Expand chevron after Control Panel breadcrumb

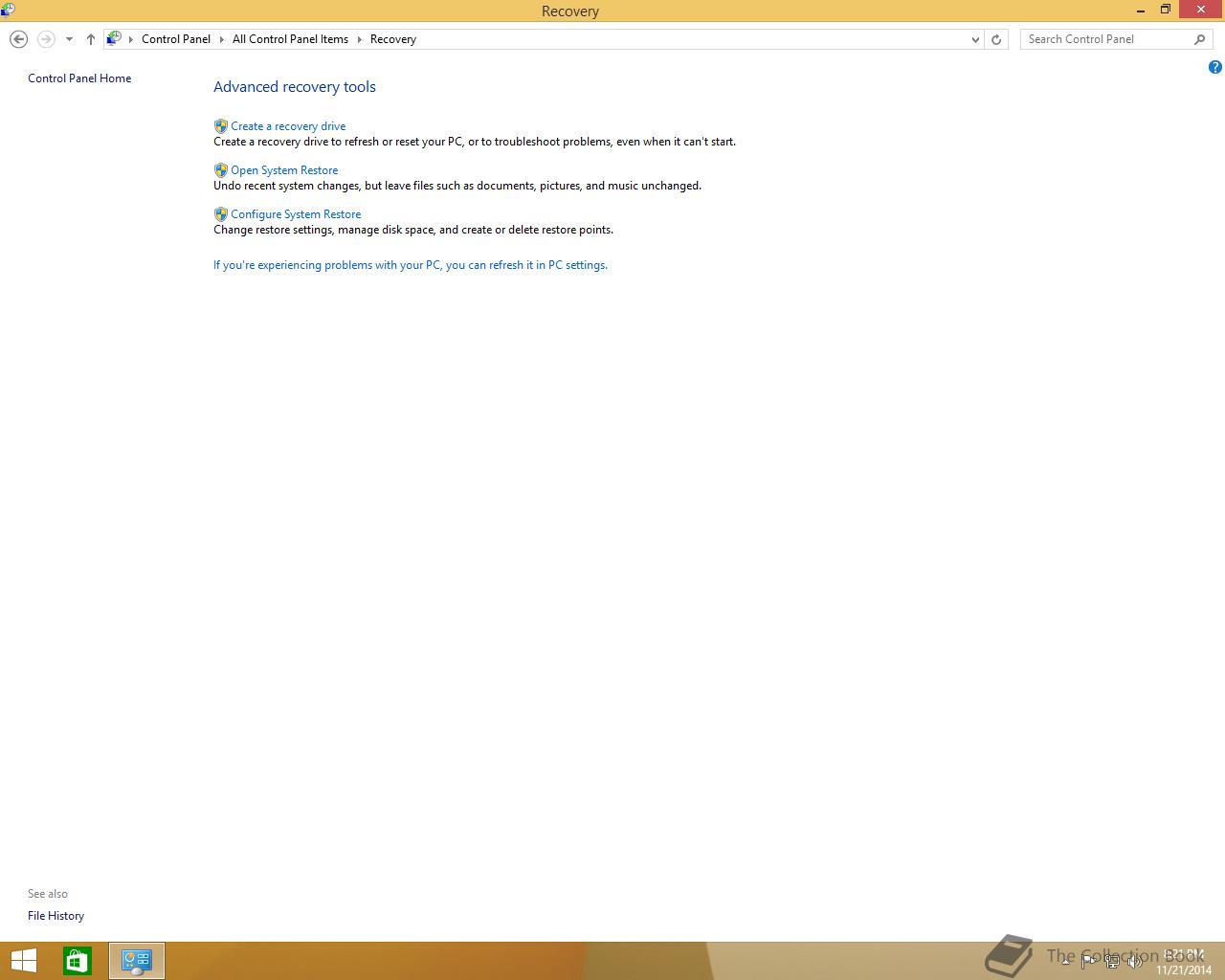click(x=221, y=39)
